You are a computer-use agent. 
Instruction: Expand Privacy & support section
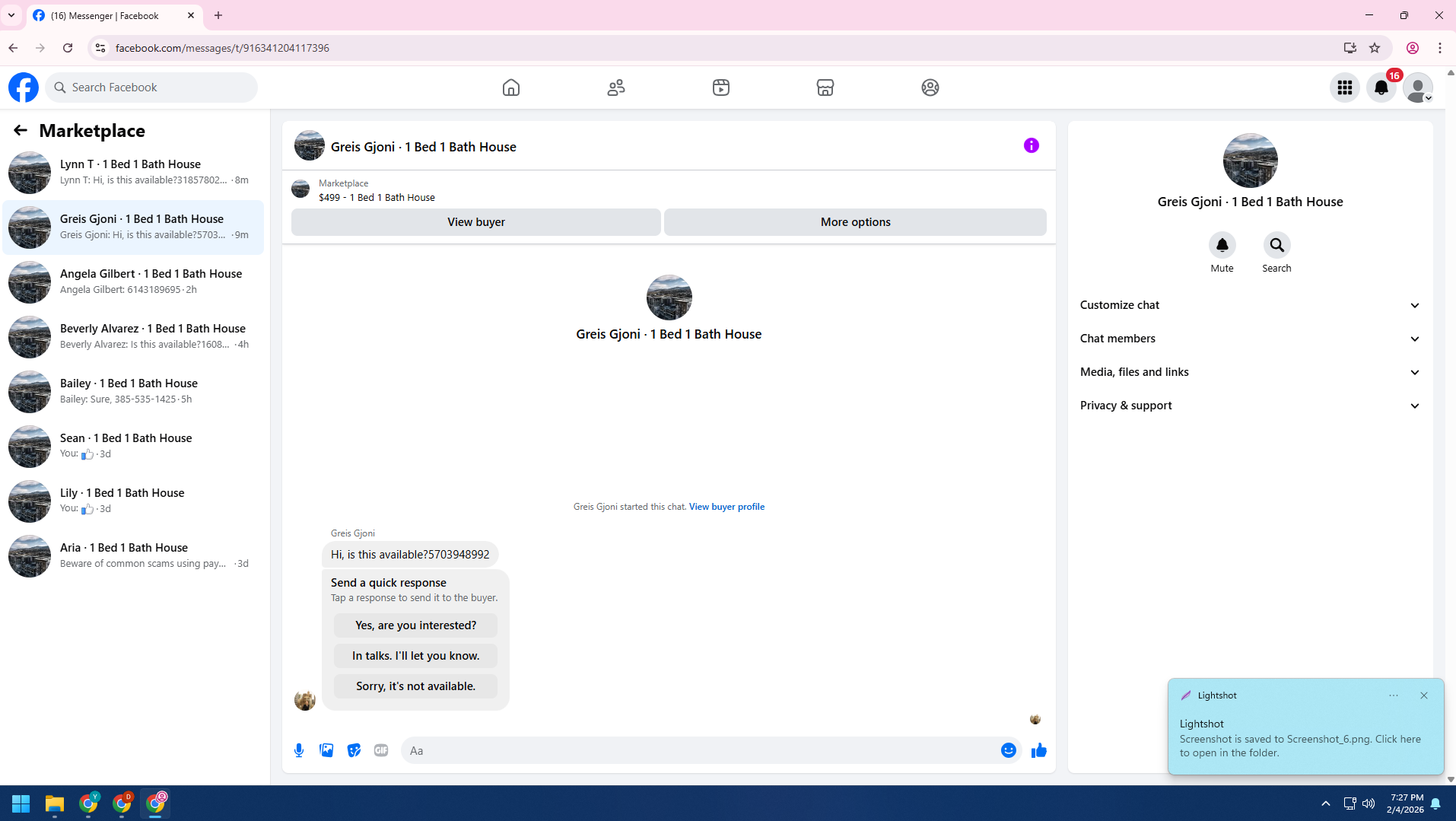pos(1250,406)
